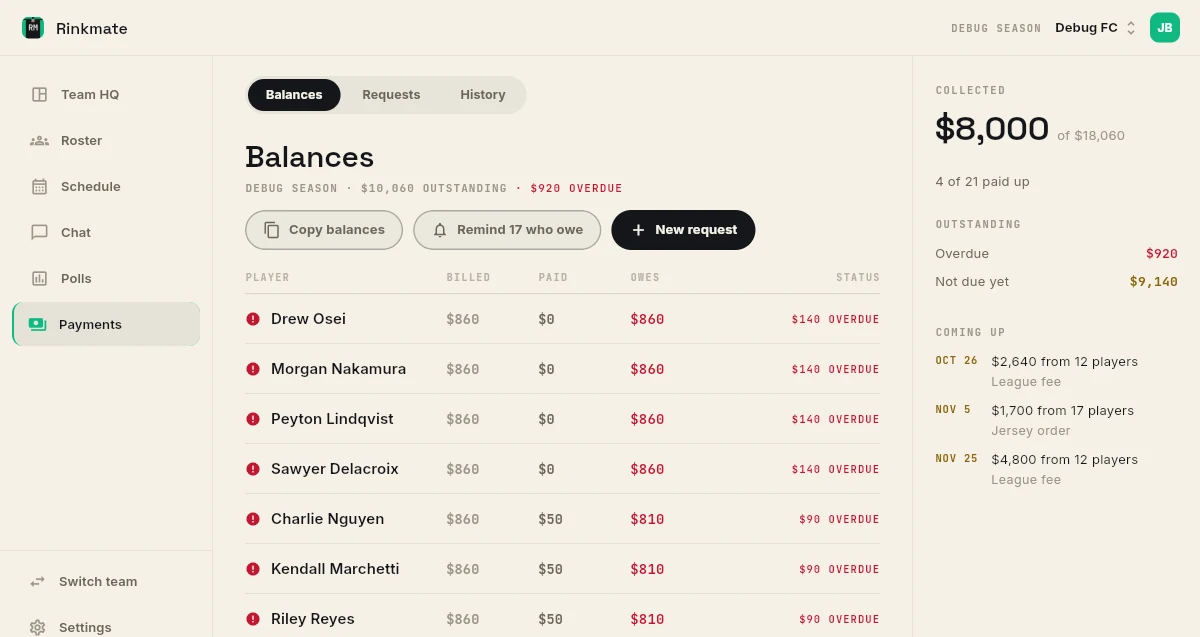The width and height of the screenshot is (1200, 637).
Task: Click the 4 of 21 paid up text
Action: click(982, 181)
